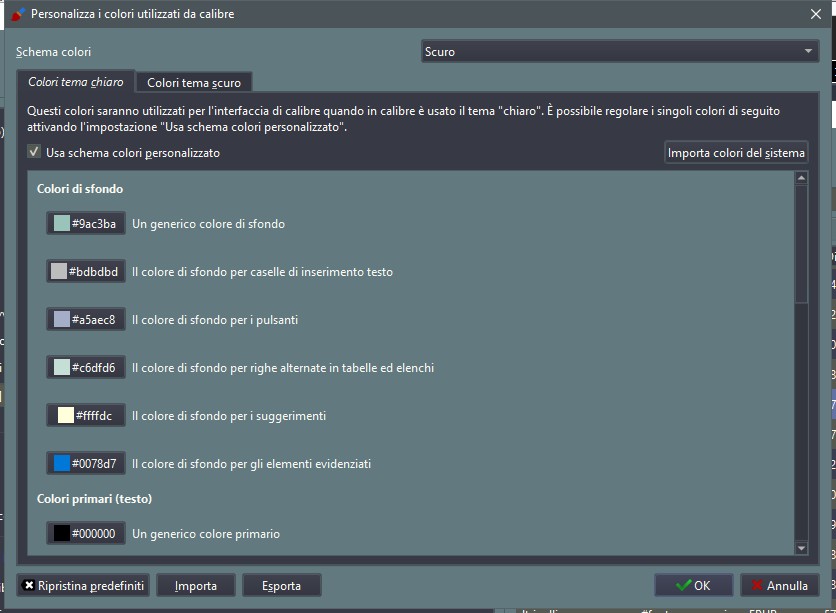
Task: Switch to the Colori tema scuro tab
Action: coord(194,83)
